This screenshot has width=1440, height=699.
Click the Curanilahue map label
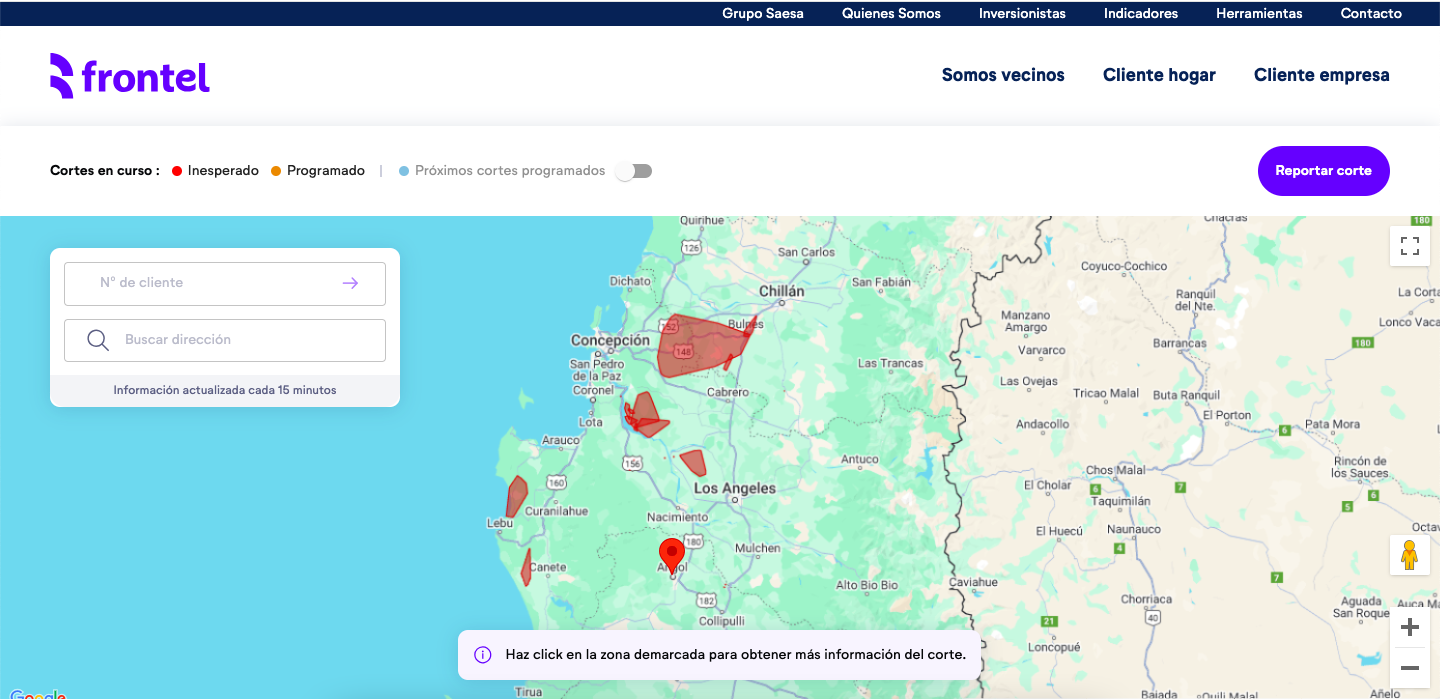point(557,511)
